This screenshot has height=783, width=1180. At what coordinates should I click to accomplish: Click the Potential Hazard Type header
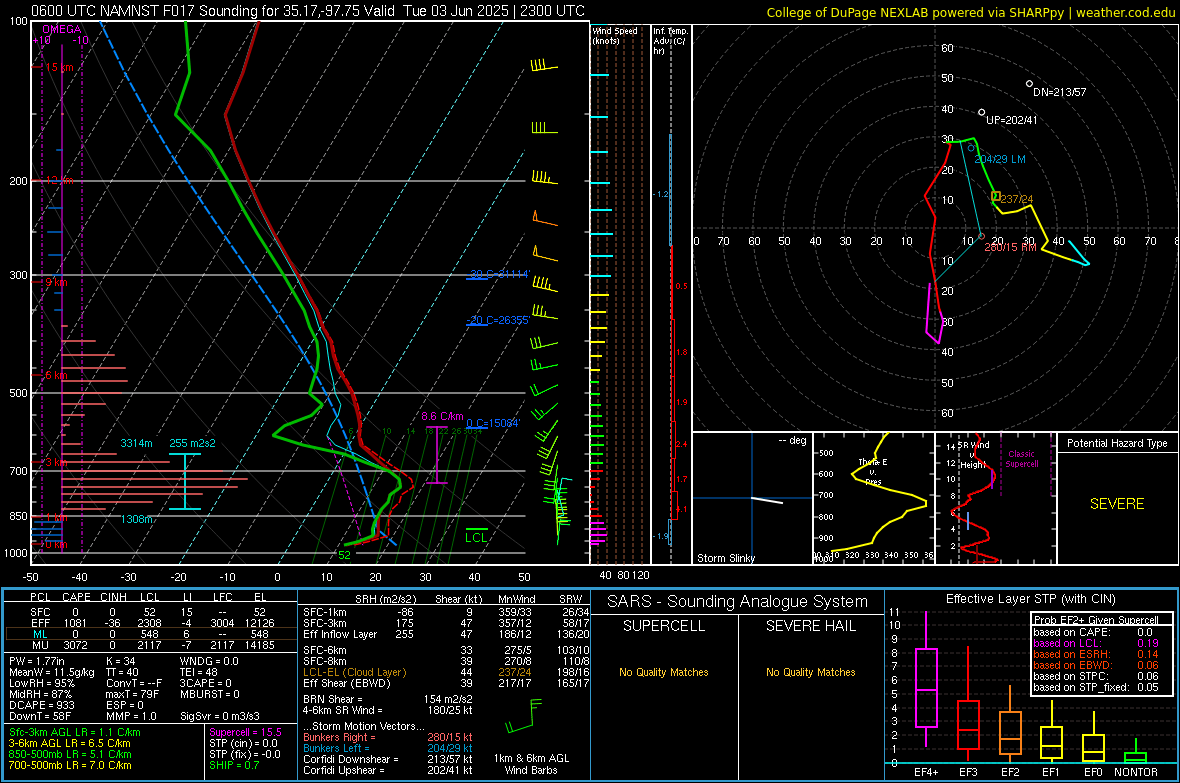coord(1117,443)
